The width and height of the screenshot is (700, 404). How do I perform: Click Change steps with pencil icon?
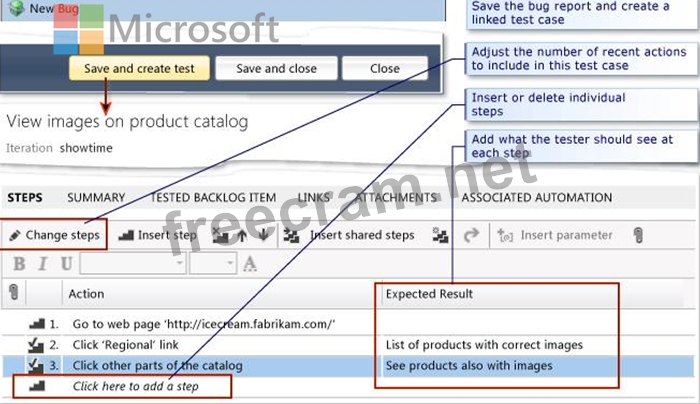(x=54, y=235)
